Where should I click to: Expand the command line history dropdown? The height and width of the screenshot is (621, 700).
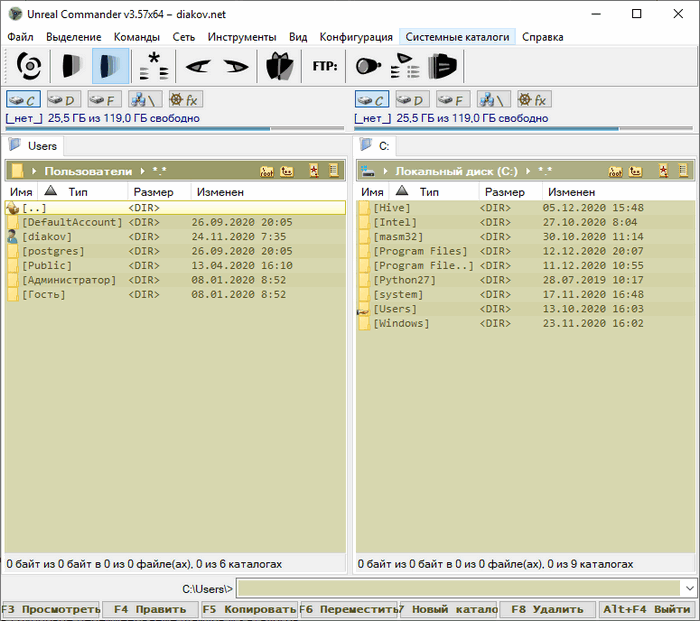pos(688,588)
